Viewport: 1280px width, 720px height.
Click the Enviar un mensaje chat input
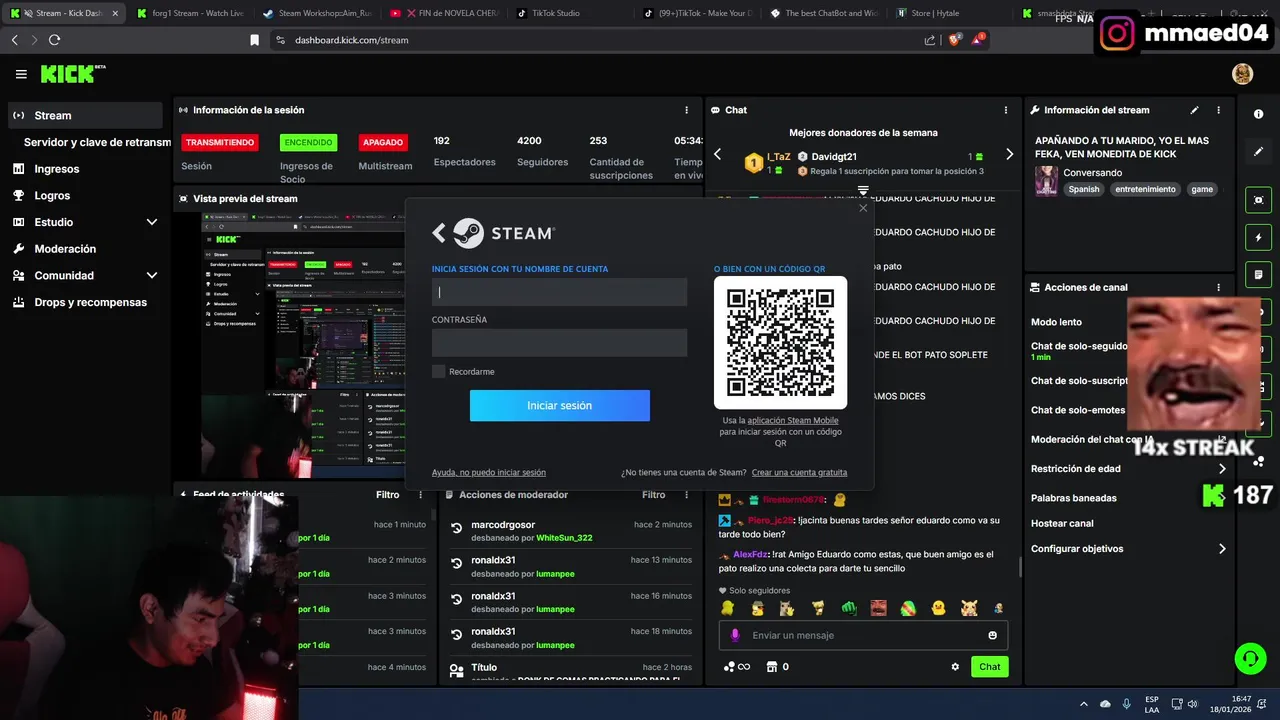[863, 635]
